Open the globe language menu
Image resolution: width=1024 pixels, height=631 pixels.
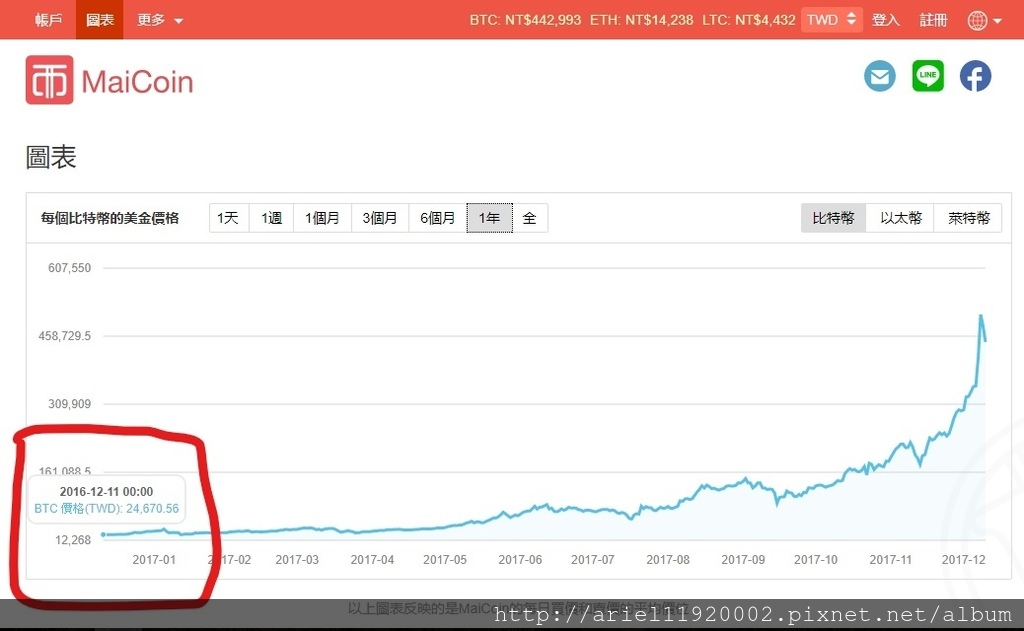[984, 20]
